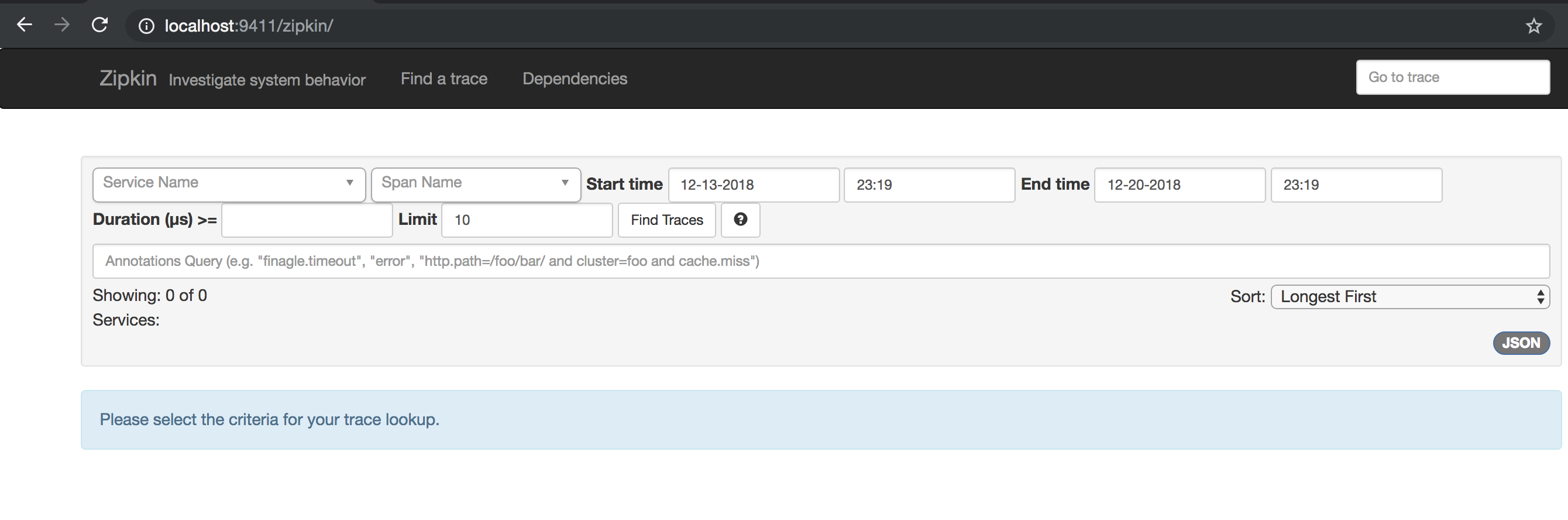Click the Limit field showing 10
Viewport: 1568px width, 520px height.
click(x=527, y=220)
